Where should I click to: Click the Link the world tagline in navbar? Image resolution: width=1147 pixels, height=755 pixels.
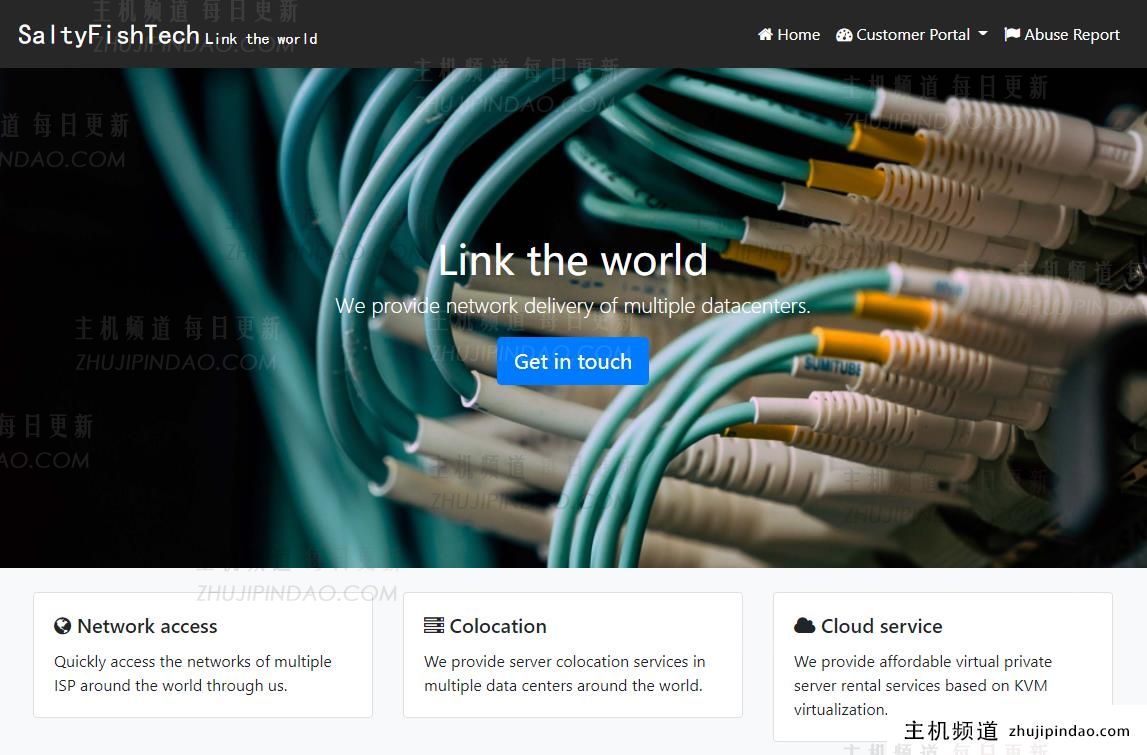[x=261, y=39]
